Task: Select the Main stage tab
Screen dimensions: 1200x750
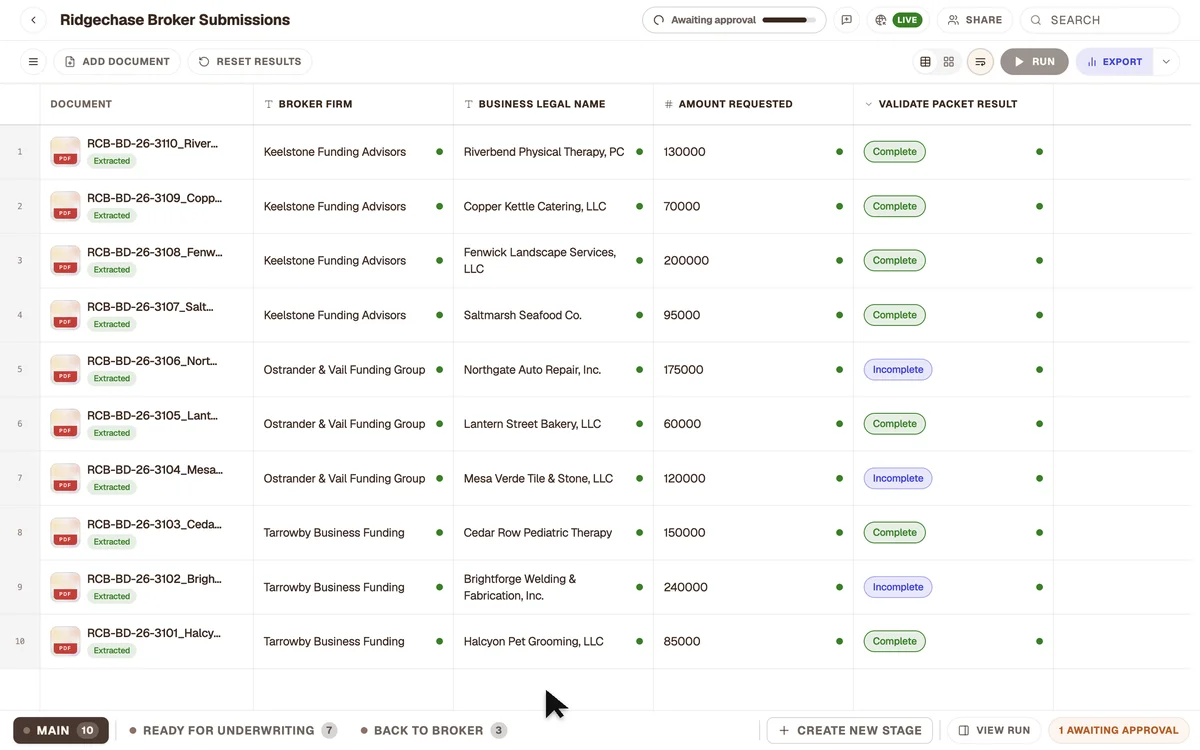Action: coord(60,731)
